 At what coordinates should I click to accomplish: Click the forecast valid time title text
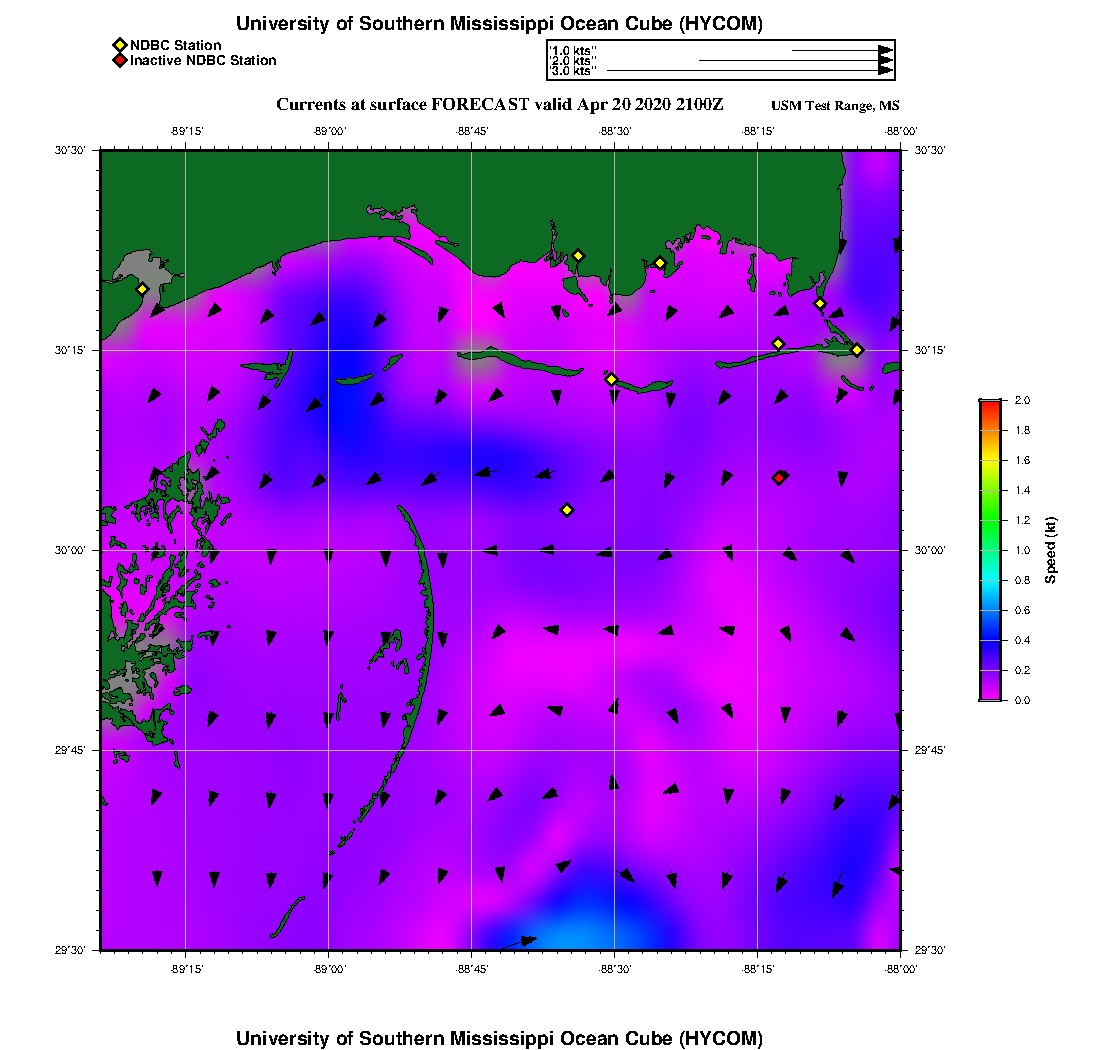point(499,105)
